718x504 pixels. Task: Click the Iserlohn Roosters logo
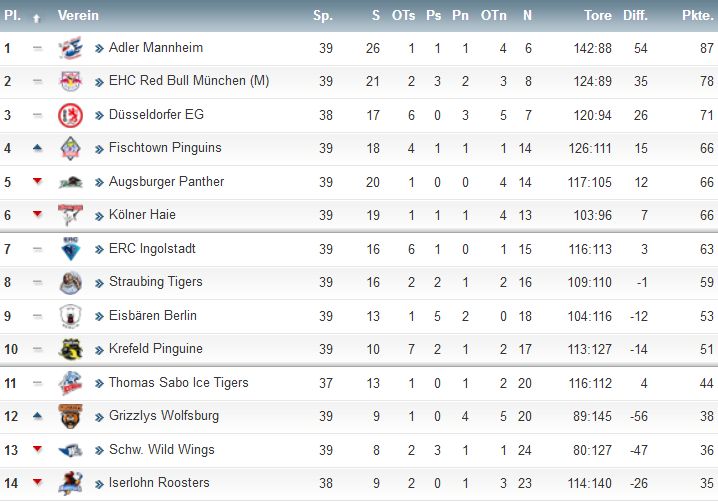(71, 483)
